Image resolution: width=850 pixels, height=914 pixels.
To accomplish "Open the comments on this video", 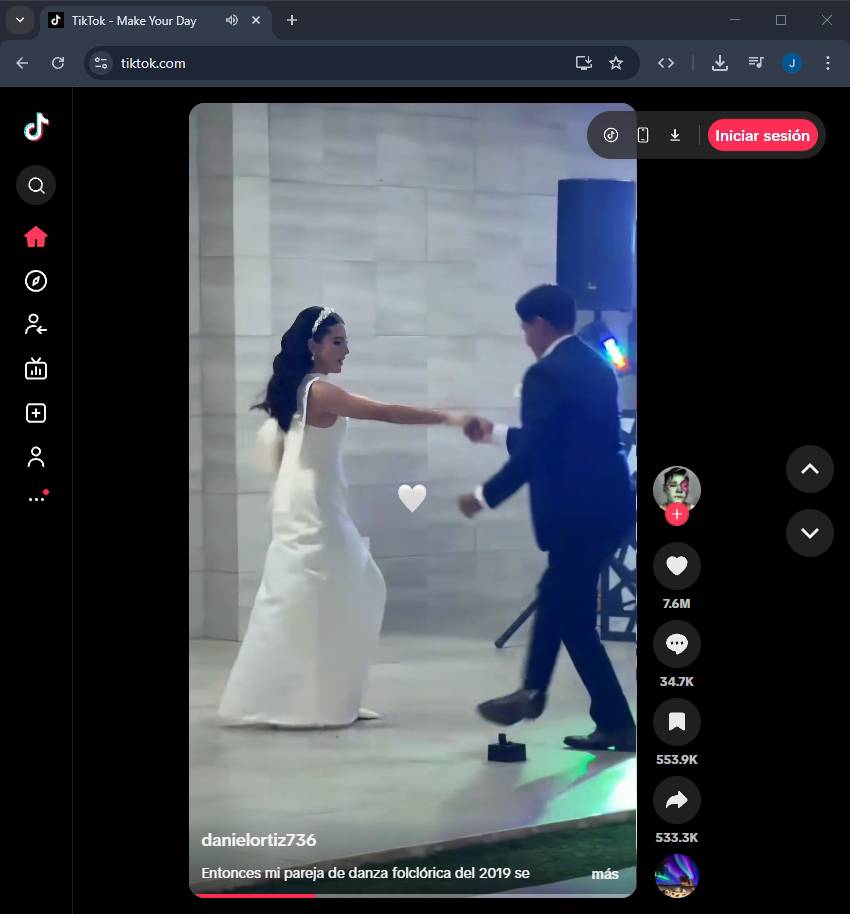I will pyautogui.click(x=677, y=644).
